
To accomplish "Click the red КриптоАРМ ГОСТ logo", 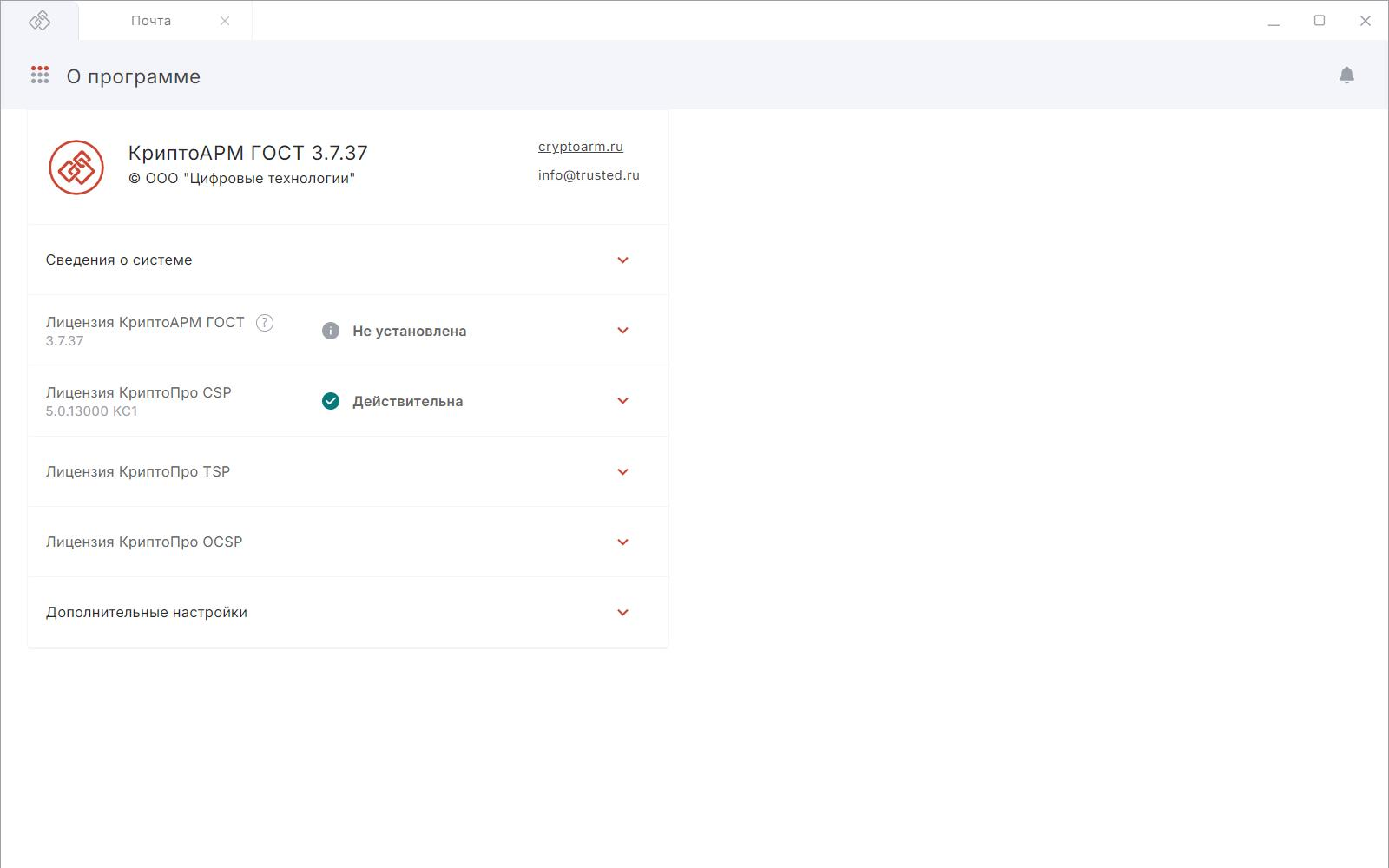I will (x=76, y=168).
